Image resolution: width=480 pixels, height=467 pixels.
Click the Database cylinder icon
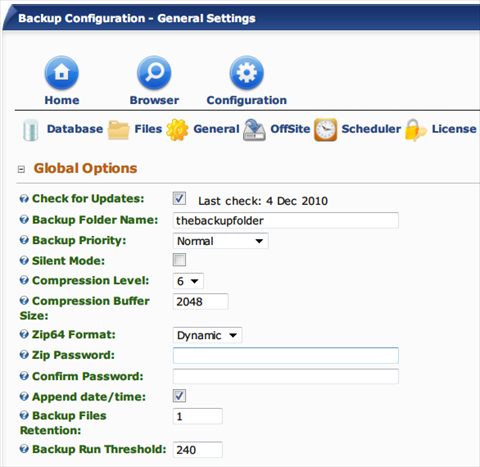click(x=31, y=129)
